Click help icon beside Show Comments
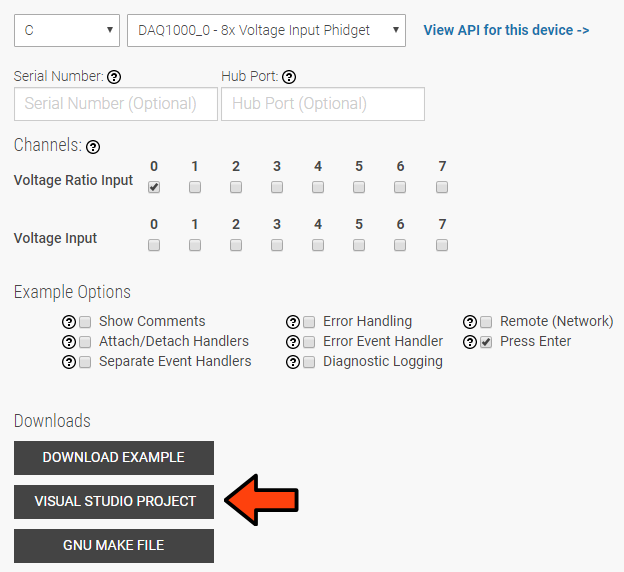 [69, 322]
